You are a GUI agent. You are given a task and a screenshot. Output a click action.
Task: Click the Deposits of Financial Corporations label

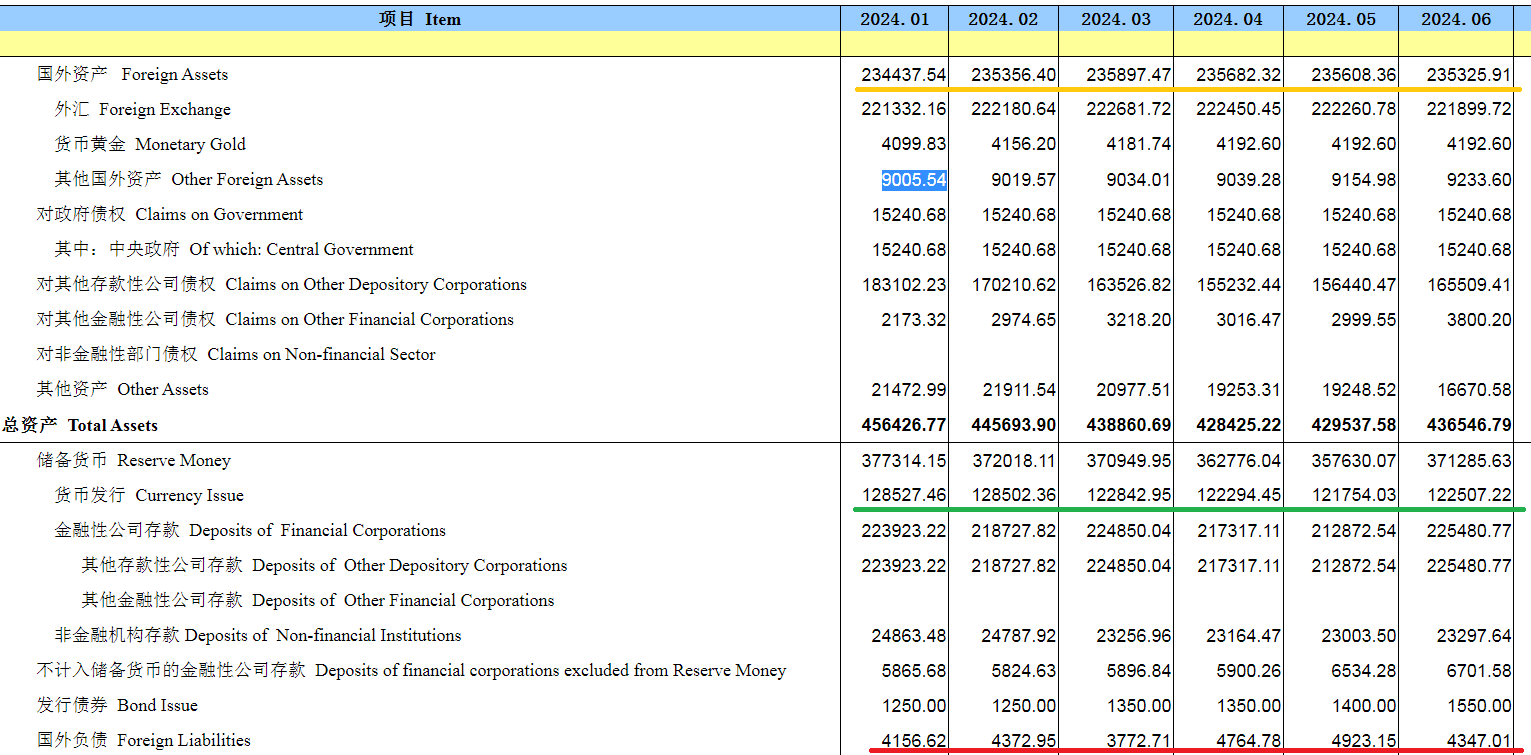[x=250, y=530]
